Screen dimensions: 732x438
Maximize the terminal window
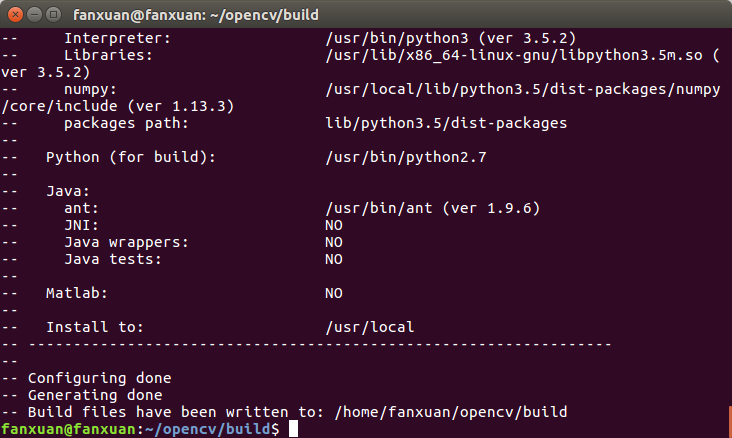pyautogui.click(x=52, y=13)
